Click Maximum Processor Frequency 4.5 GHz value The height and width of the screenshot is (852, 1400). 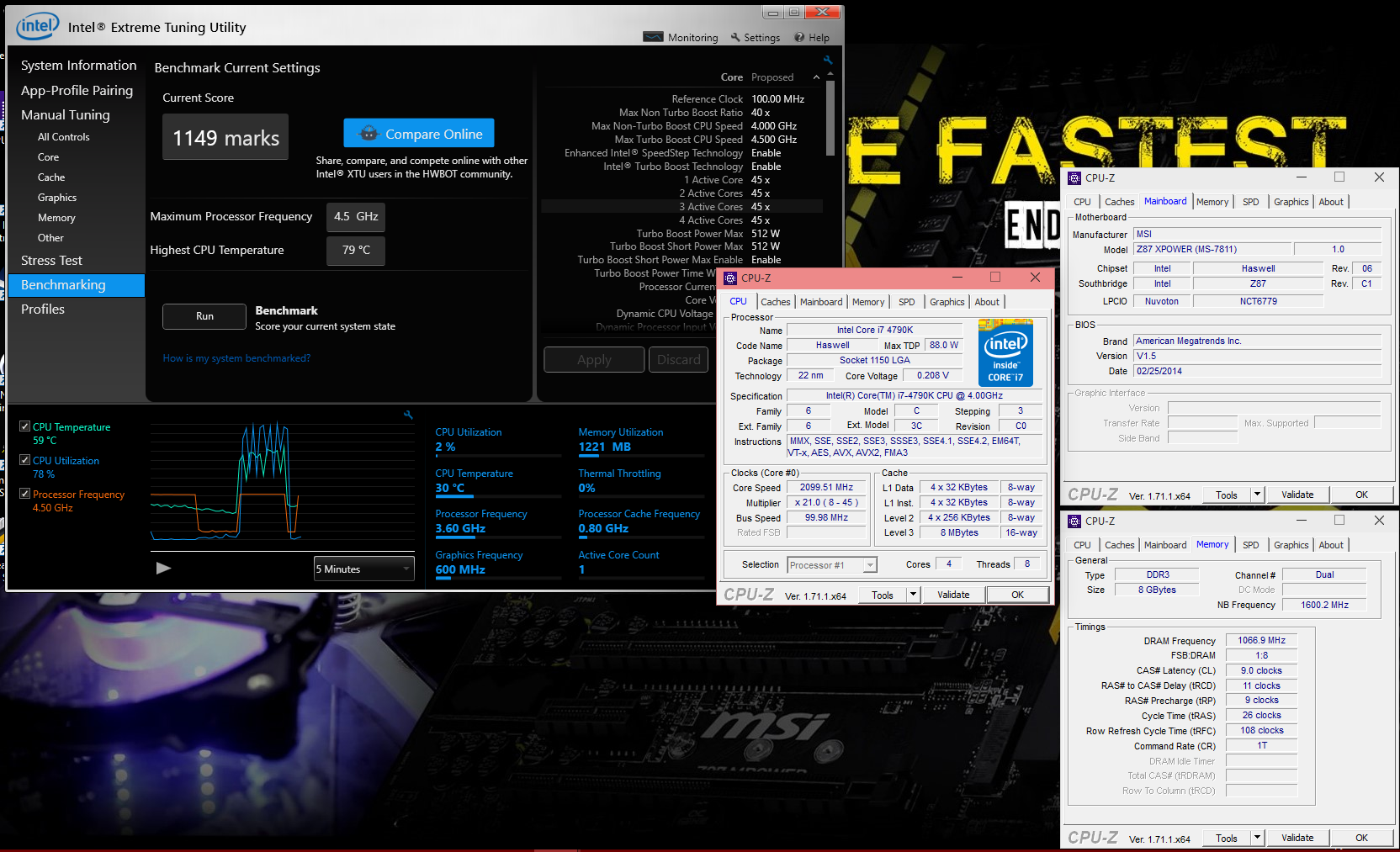pos(356,216)
